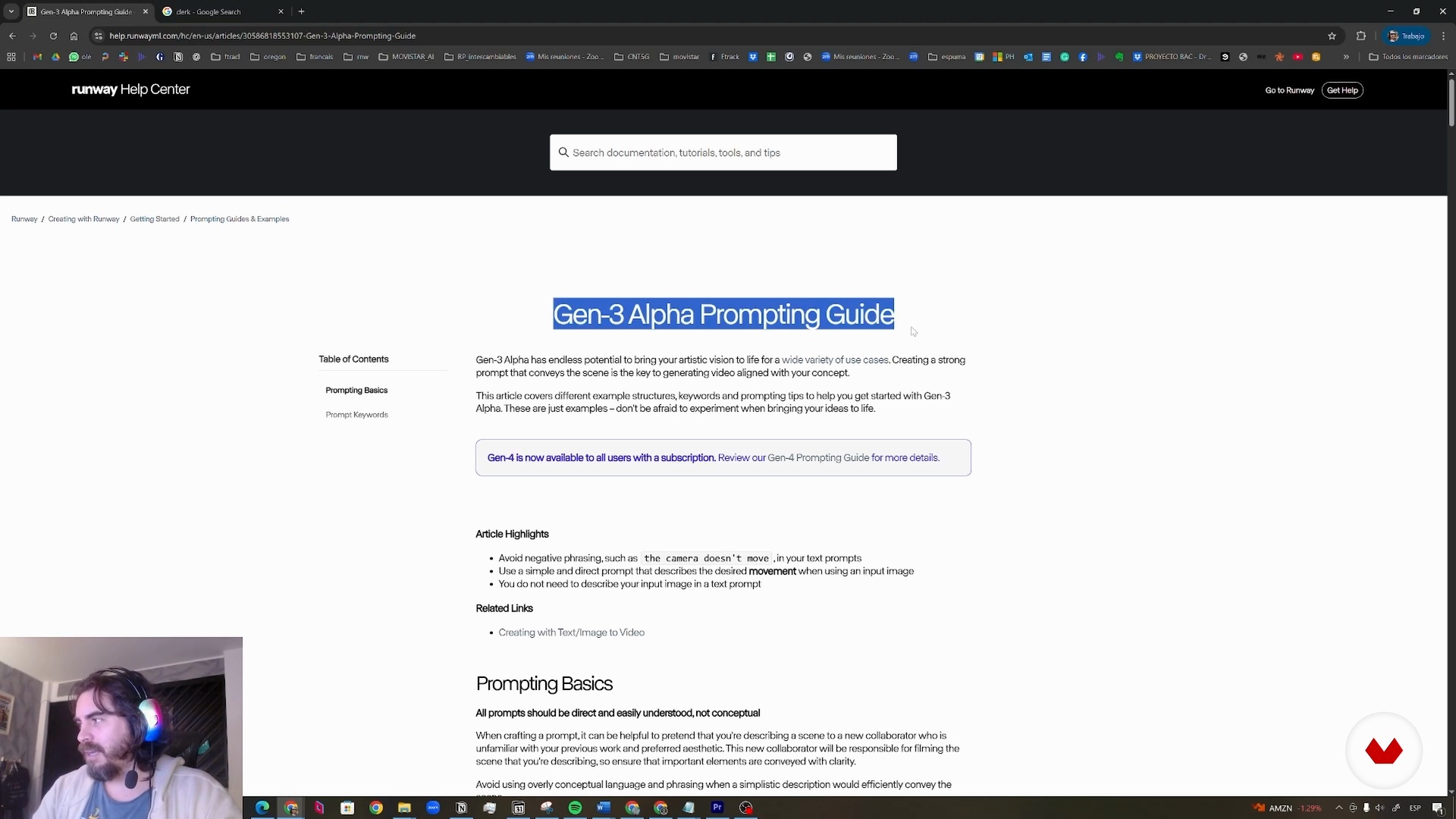Open the Facebook bookmark icon
The height and width of the screenshot is (819, 1456).
[x=1083, y=57]
